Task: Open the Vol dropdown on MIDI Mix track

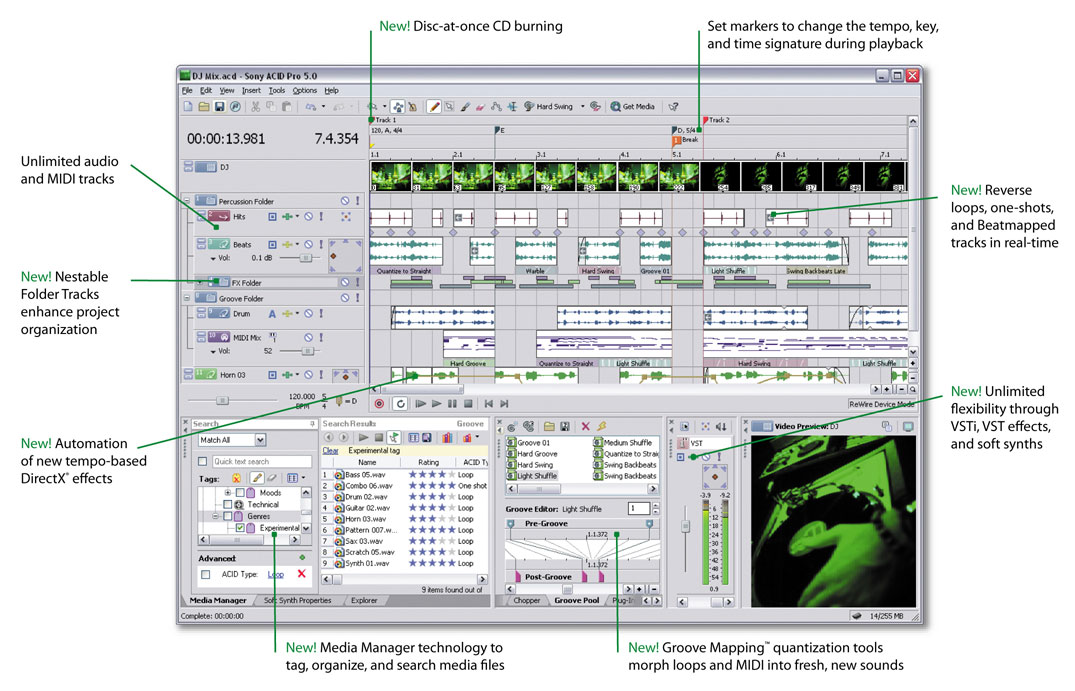Action: pyautogui.click(x=213, y=352)
